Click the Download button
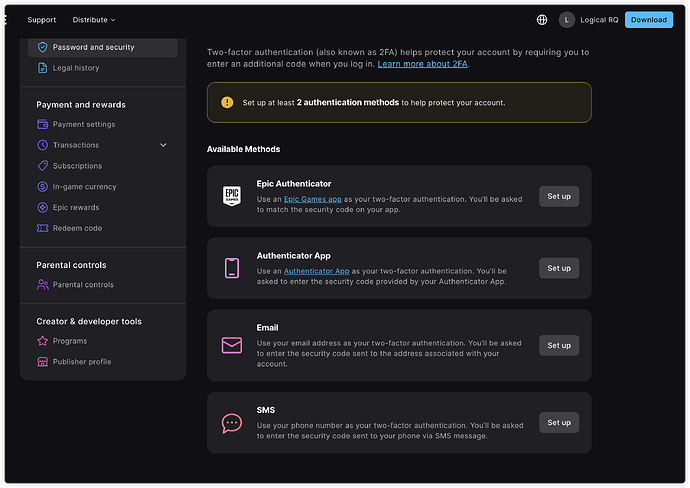 (x=649, y=20)
